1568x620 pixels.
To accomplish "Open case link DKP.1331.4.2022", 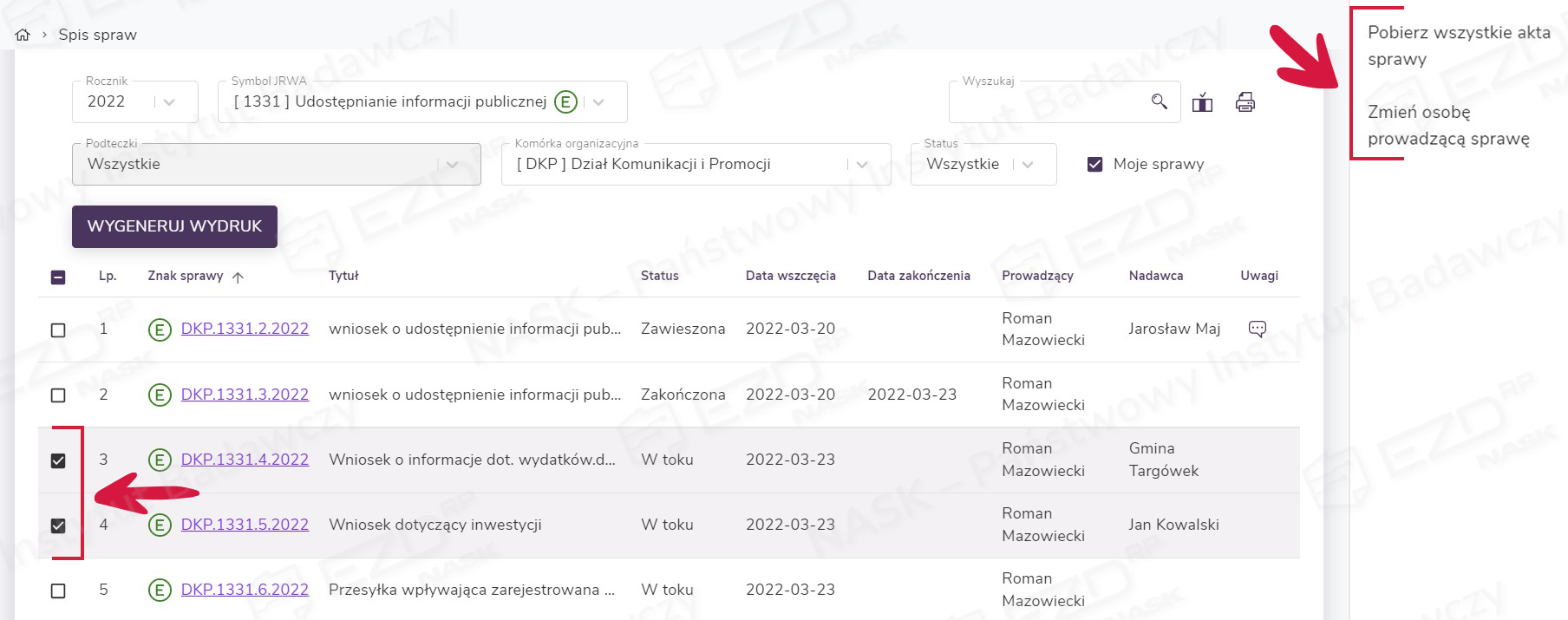I will 245,460.
